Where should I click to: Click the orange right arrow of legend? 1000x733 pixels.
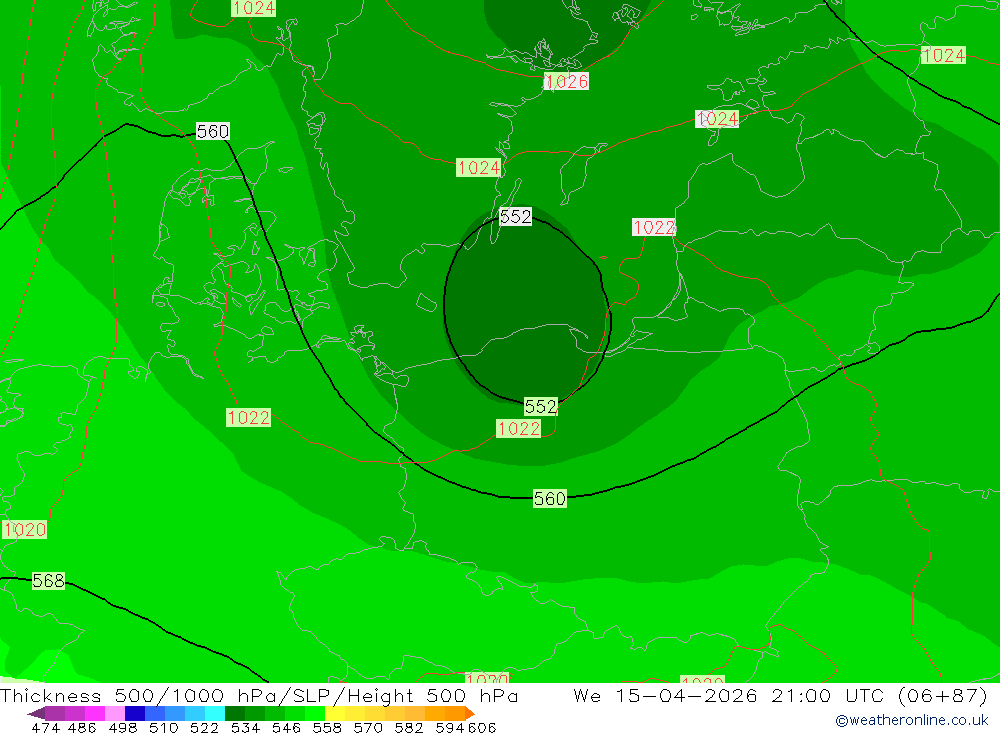pyautogui.click(x=469, y=713)
